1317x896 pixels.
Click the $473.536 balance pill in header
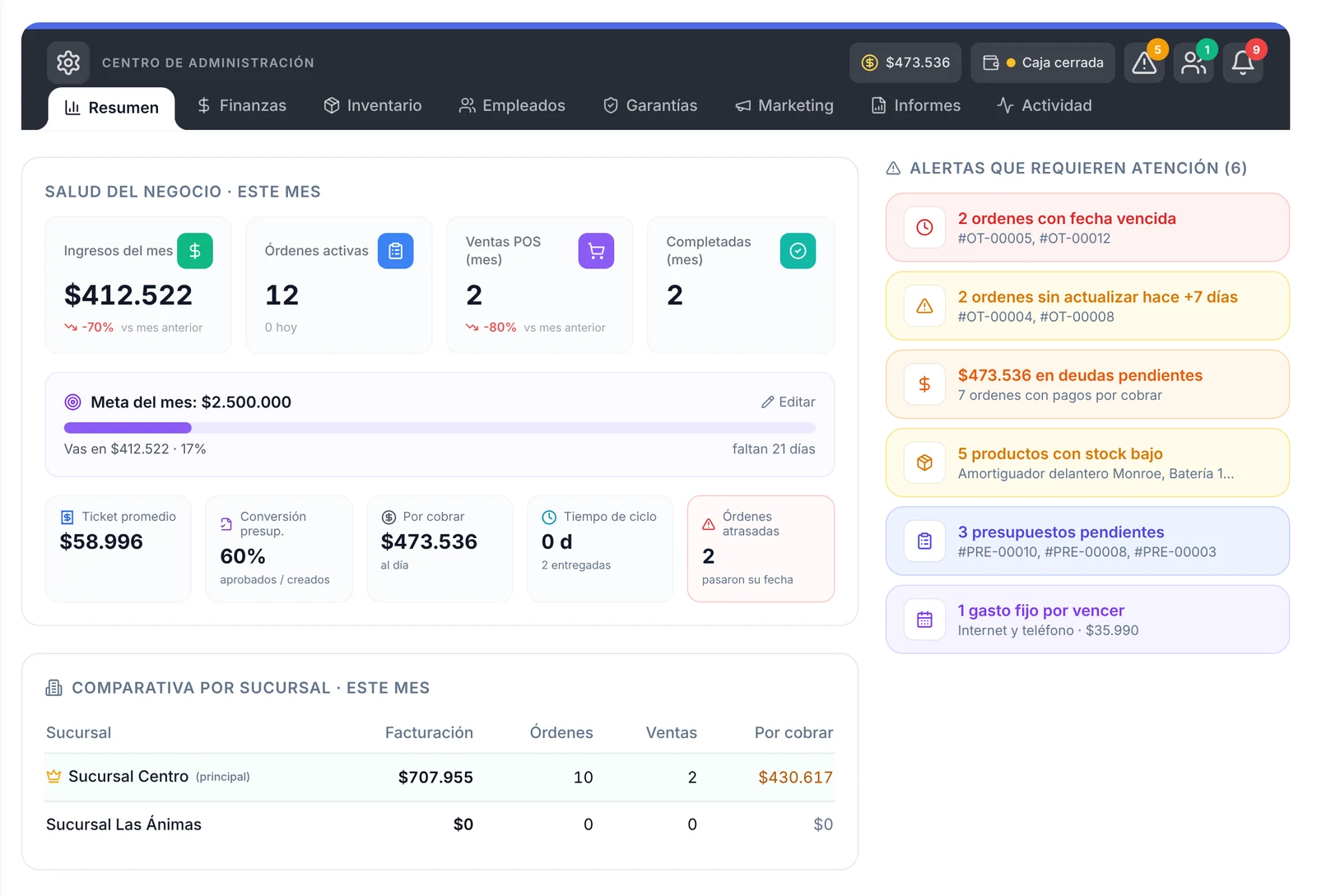[905, 63]
